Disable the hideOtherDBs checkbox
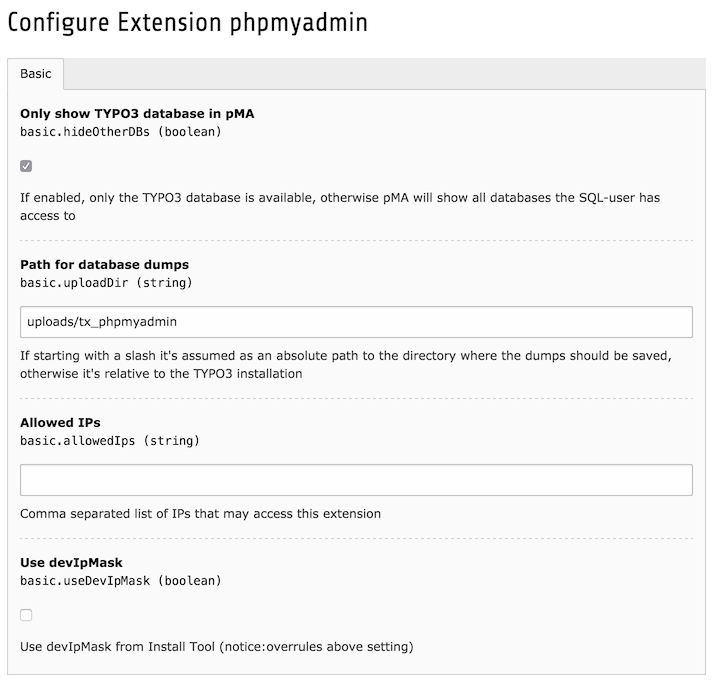The image size is (715, 685). [x=26, y=165]
